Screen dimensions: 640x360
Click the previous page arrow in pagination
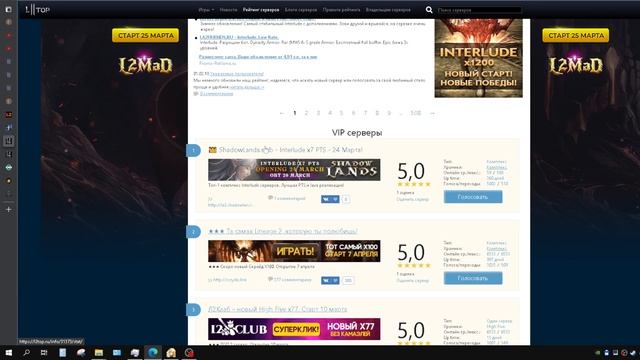[282, 113]
